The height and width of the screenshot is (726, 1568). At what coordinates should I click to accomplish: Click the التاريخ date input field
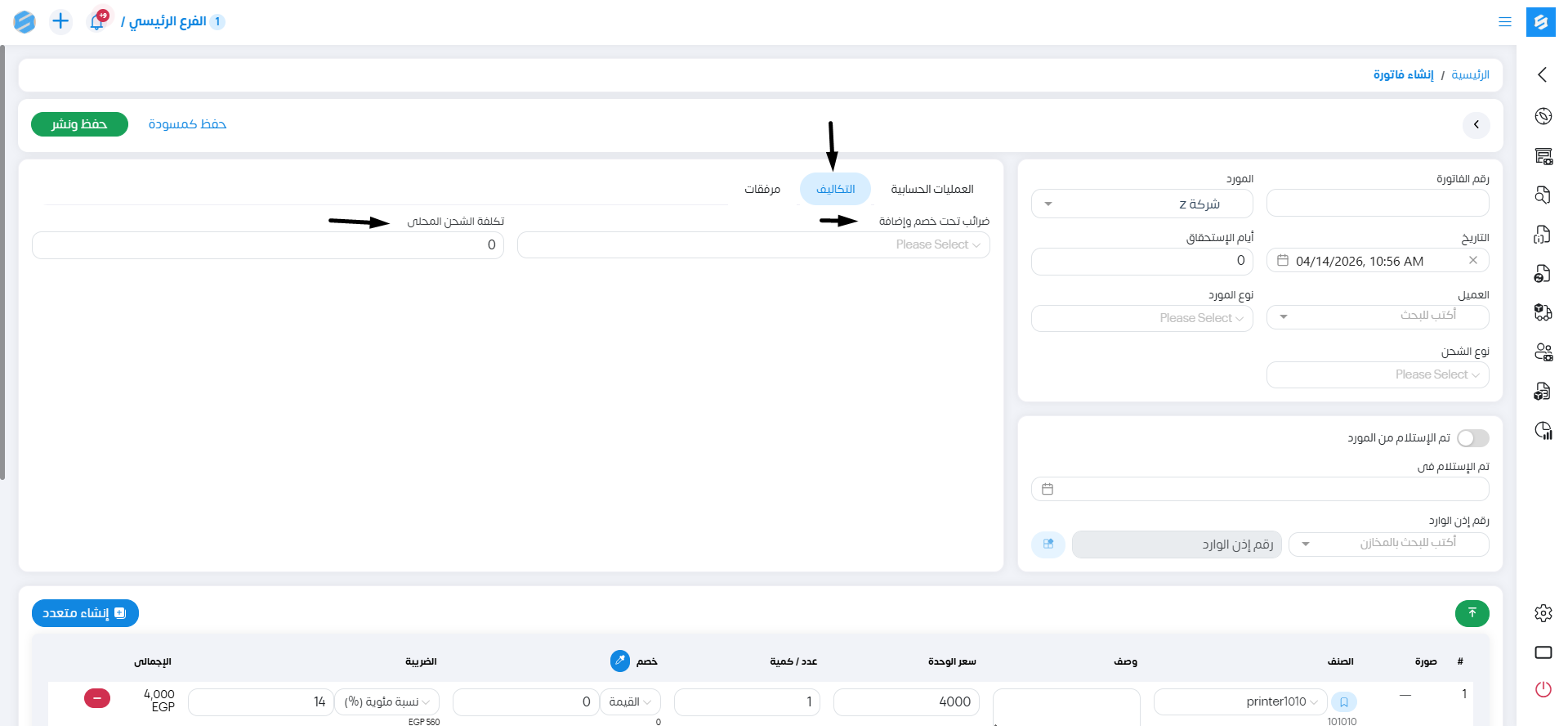[1378, 261]
